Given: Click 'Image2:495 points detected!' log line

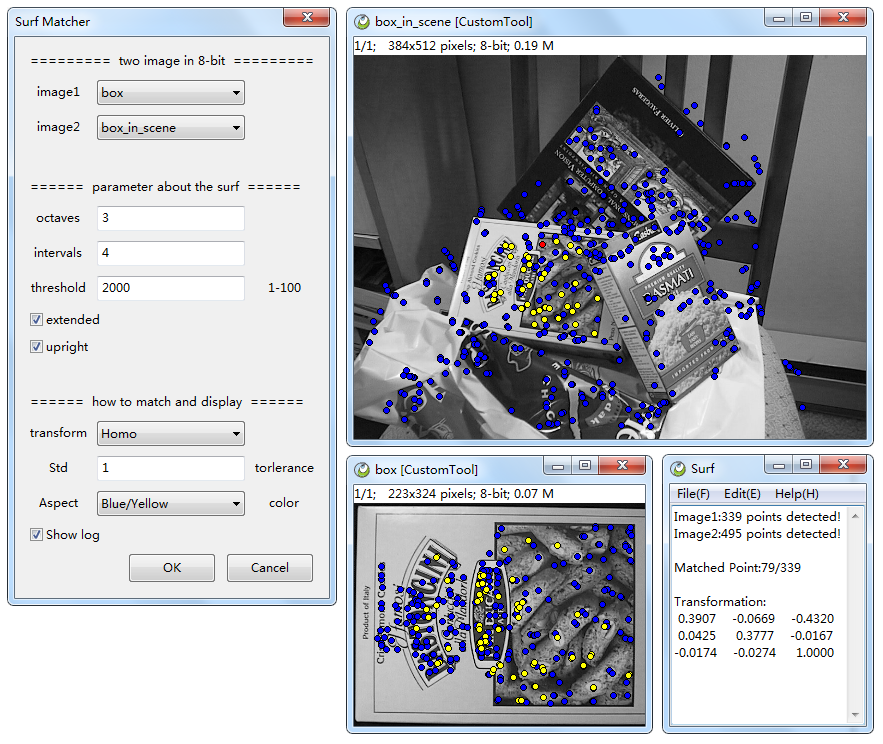Looking at the screenshot, I should pos(757,534).
